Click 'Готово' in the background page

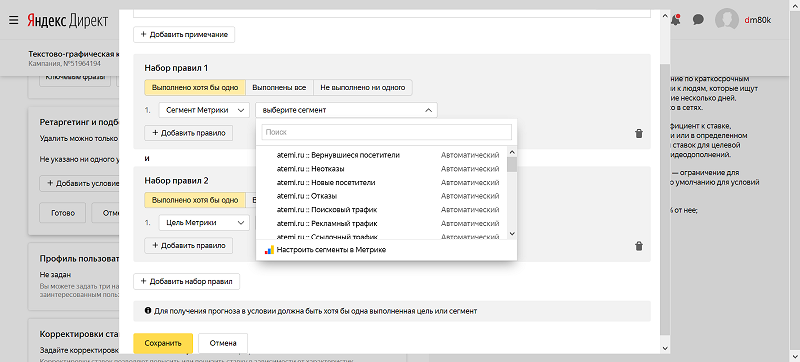pos(62,213)
